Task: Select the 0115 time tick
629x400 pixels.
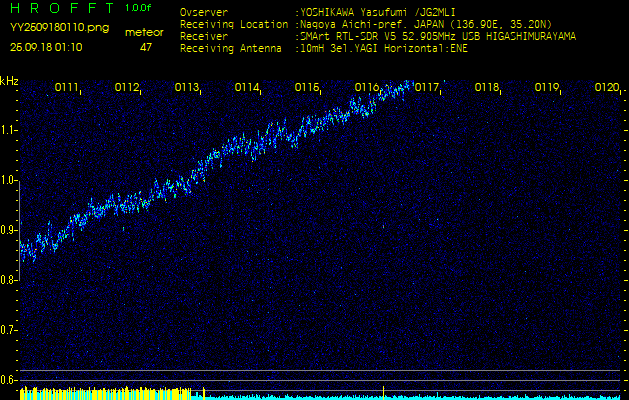Action: click(307, 88)
